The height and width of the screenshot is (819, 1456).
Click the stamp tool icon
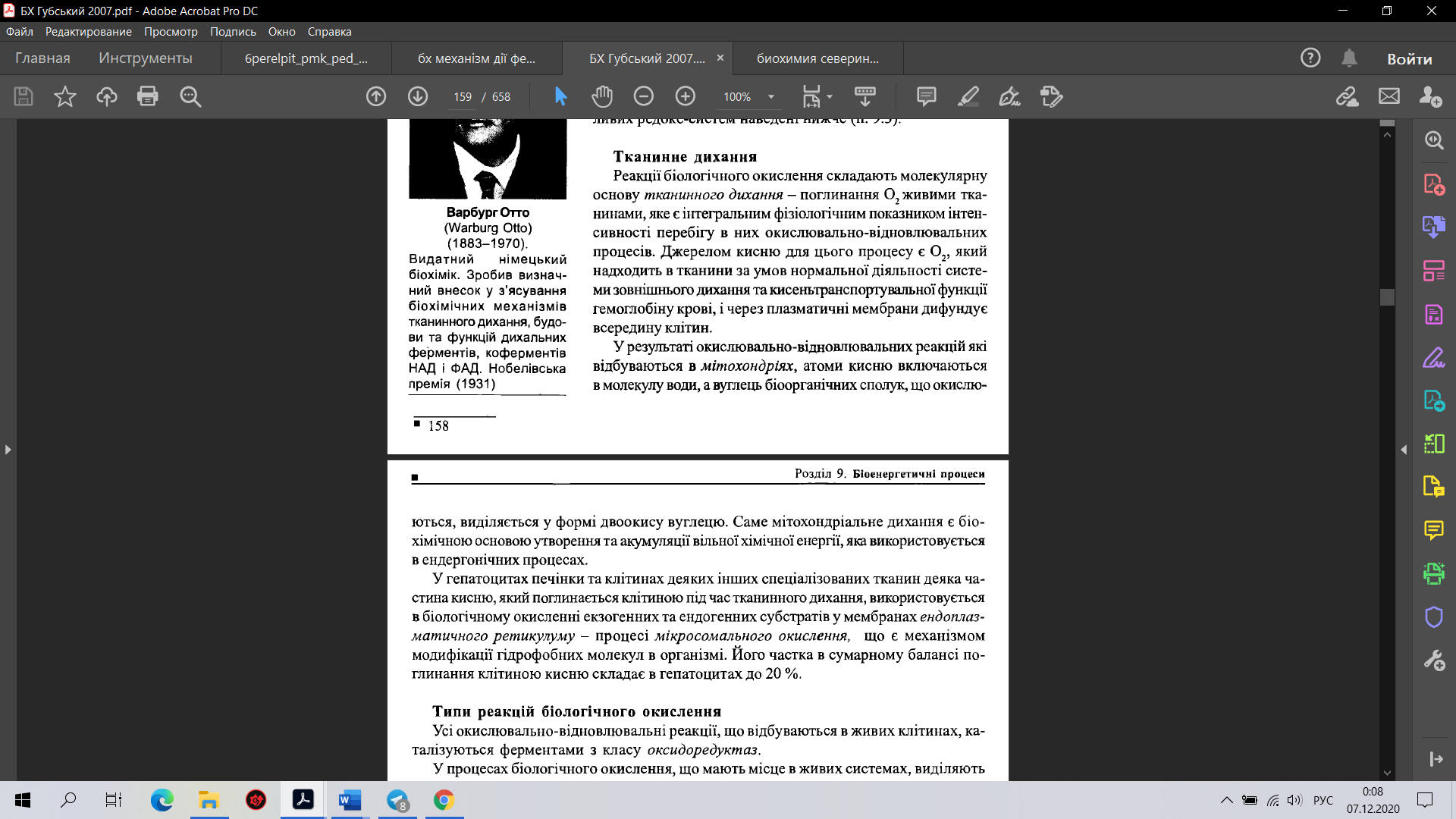(1052, 96)
